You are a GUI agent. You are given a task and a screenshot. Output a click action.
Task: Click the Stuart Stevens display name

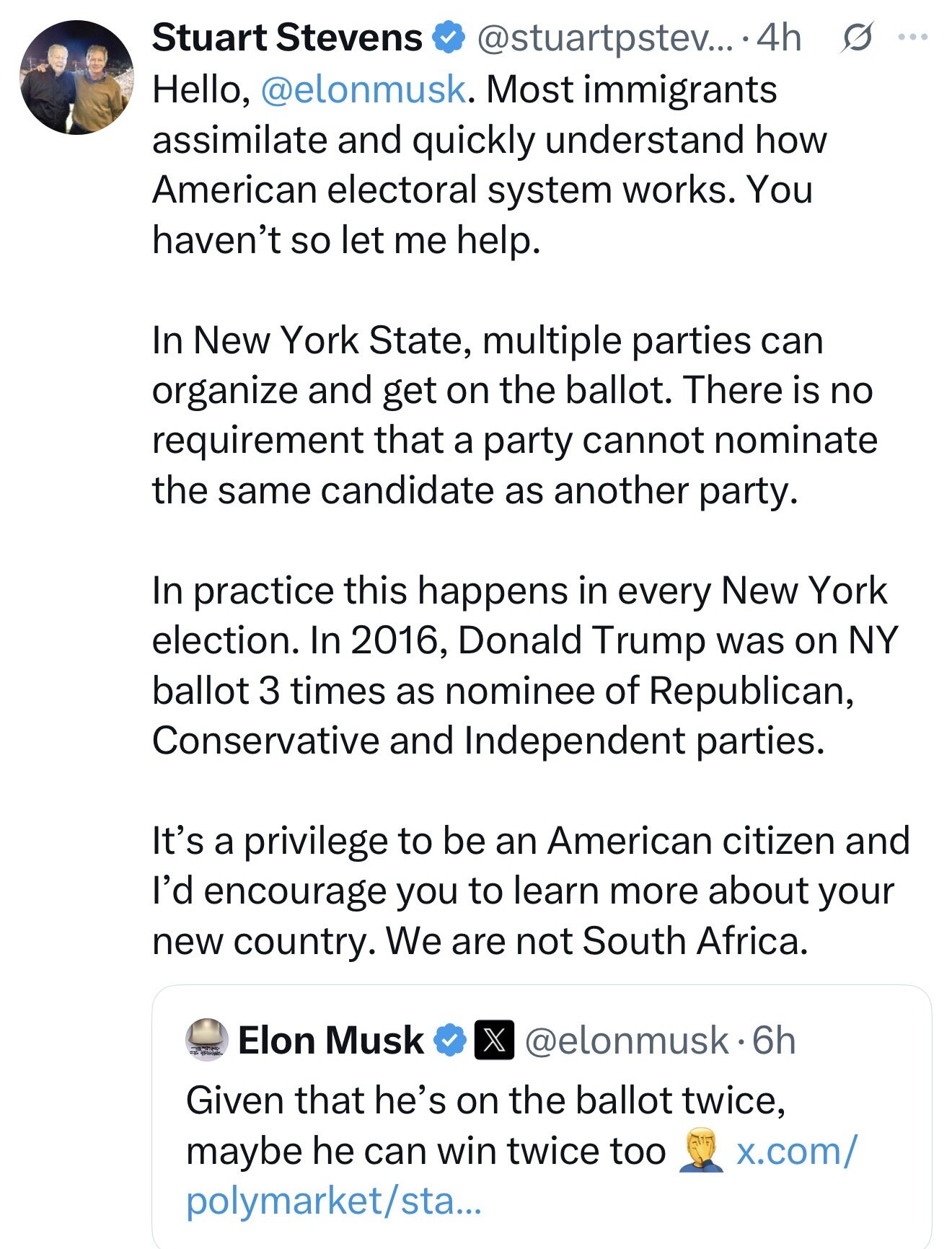pyautogui.click(x=287, y=37)
